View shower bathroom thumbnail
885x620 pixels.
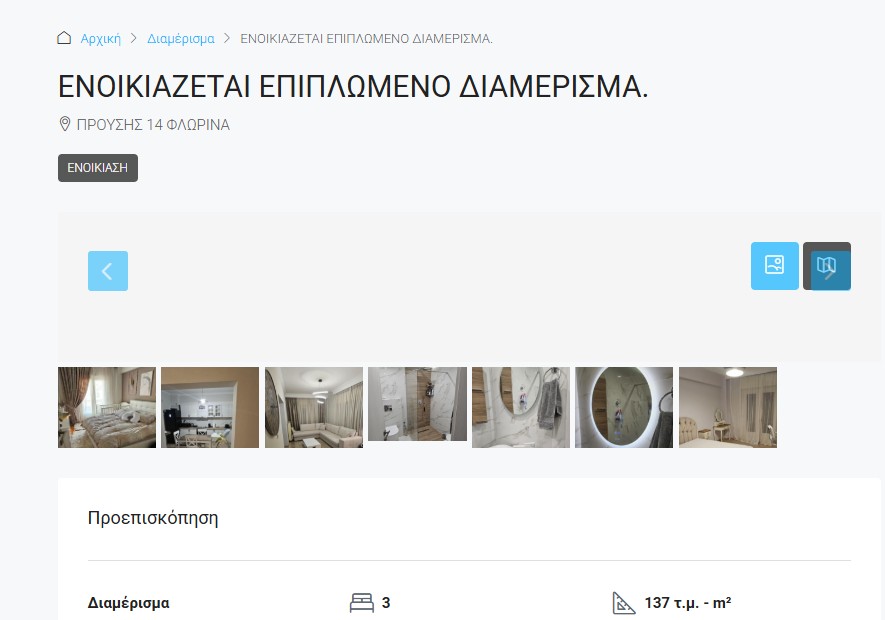tap(417, 404)
